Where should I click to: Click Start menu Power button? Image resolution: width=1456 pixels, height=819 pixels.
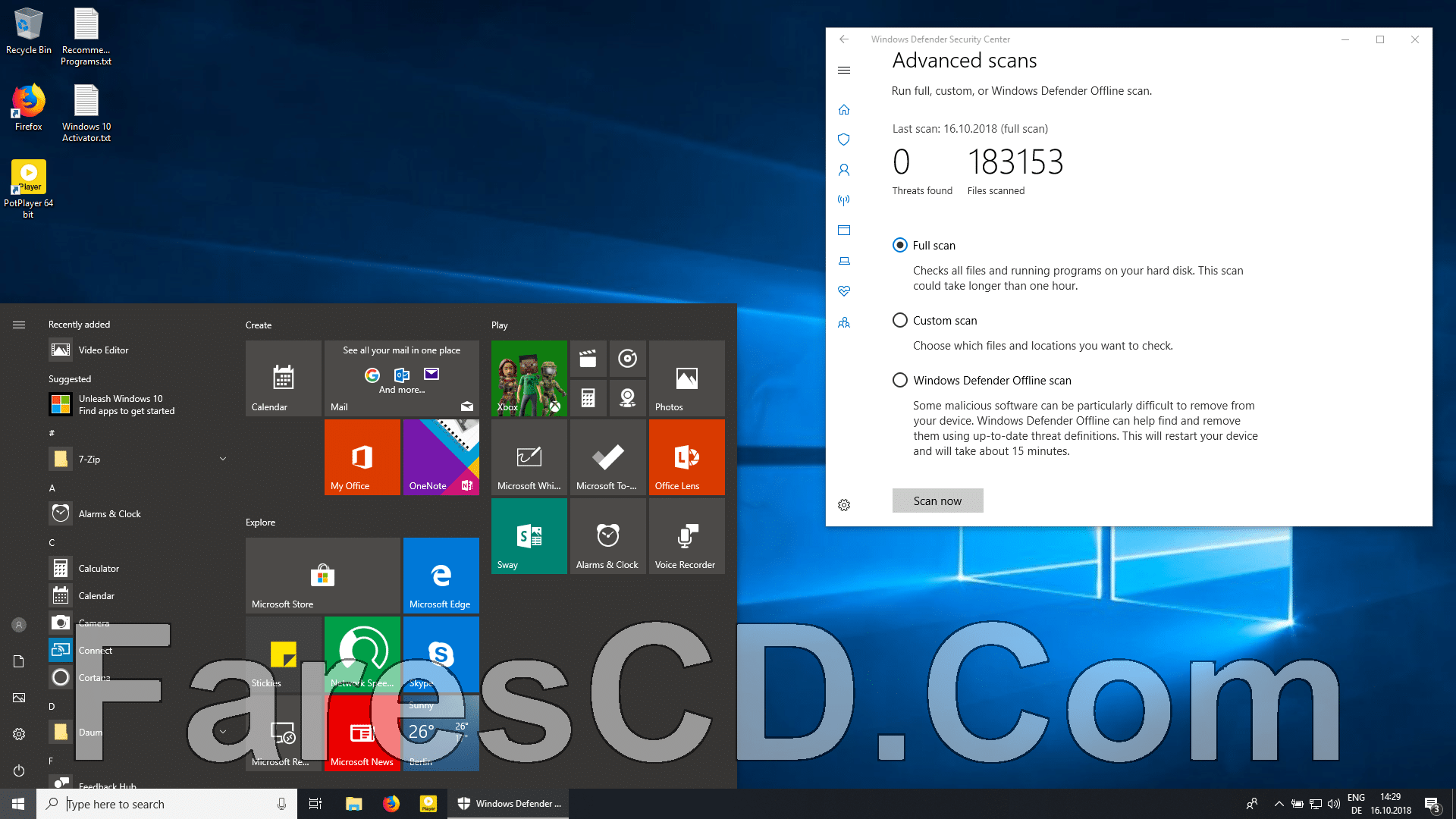click(x=19, y=770)
